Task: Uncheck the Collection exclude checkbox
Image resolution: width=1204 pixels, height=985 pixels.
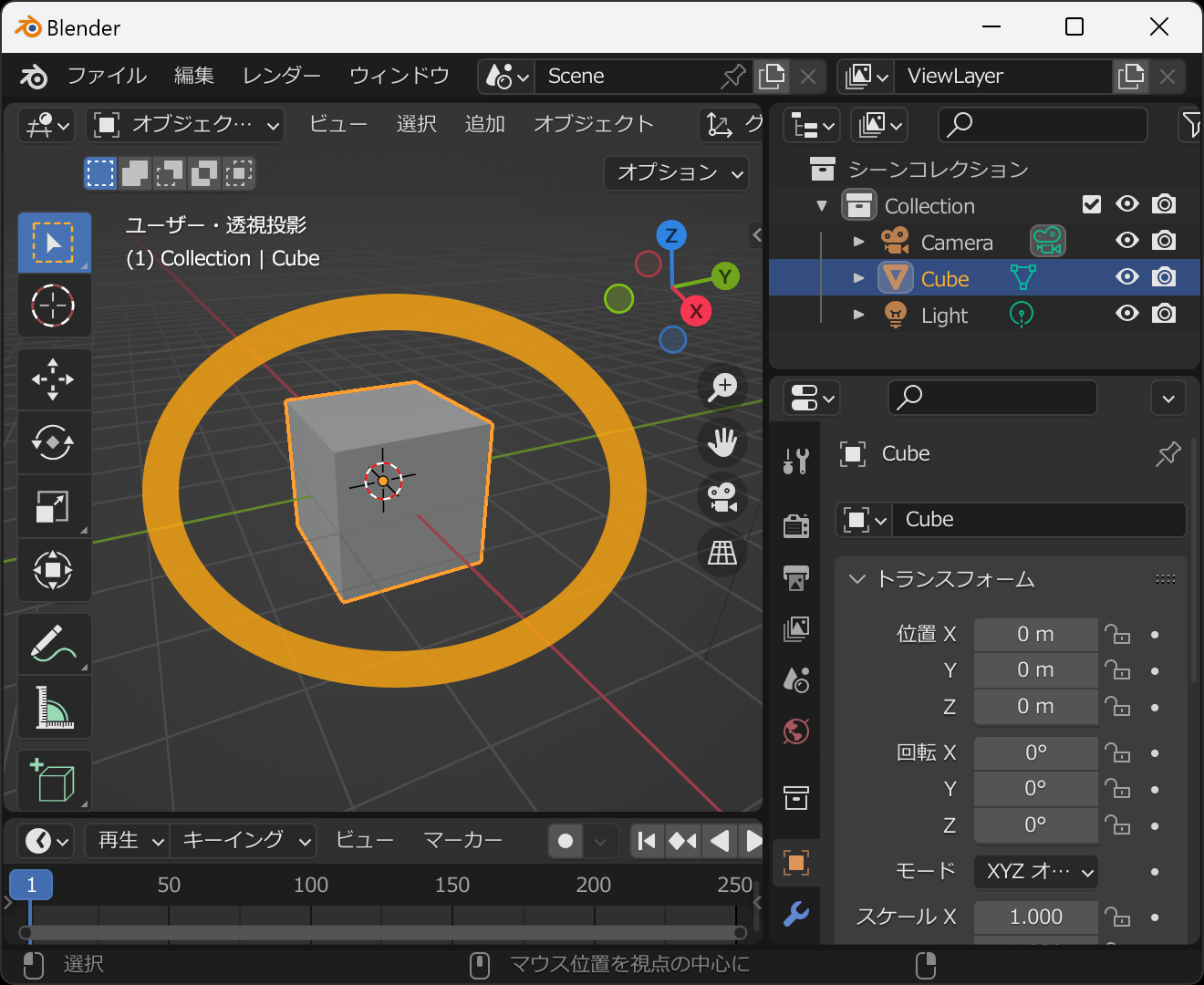Action: point(1092,204)
